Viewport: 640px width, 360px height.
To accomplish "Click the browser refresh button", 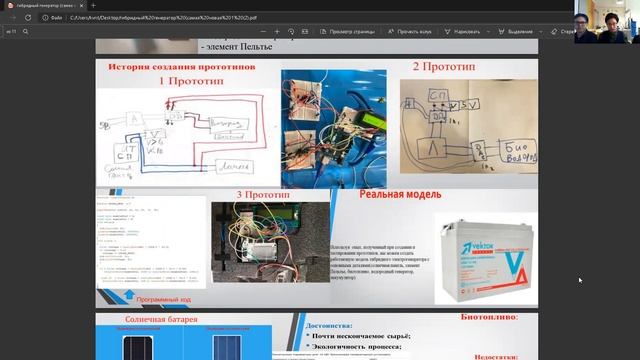I will [28, 18].
